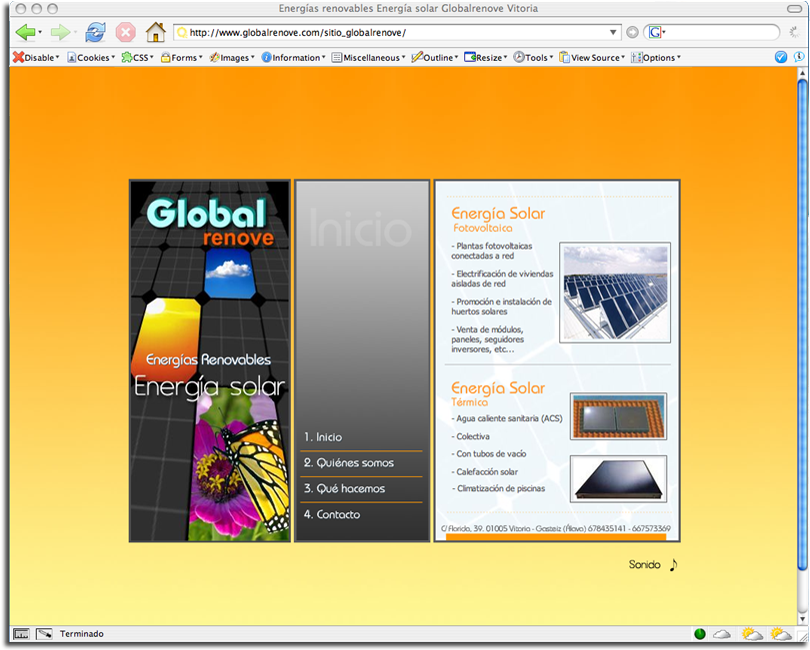Click the 'Energía Solar Térmica' heading
This screenshot has height=650, width=810.
pos(498,394)
